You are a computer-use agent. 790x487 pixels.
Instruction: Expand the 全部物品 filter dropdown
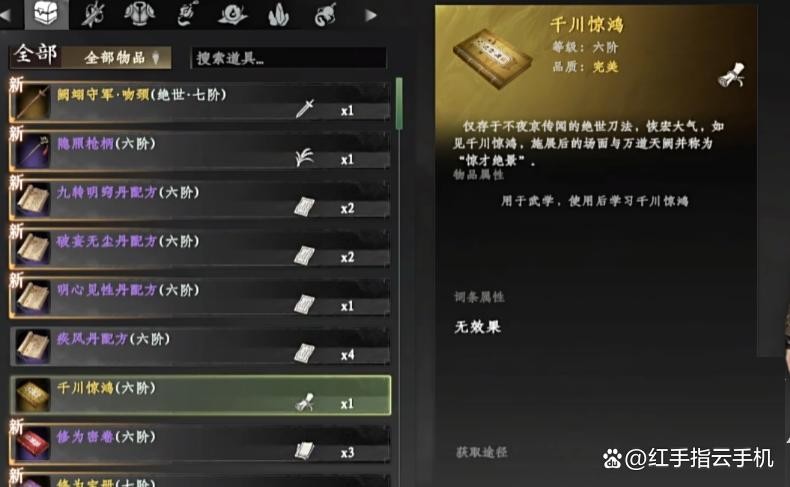point(117,58)
